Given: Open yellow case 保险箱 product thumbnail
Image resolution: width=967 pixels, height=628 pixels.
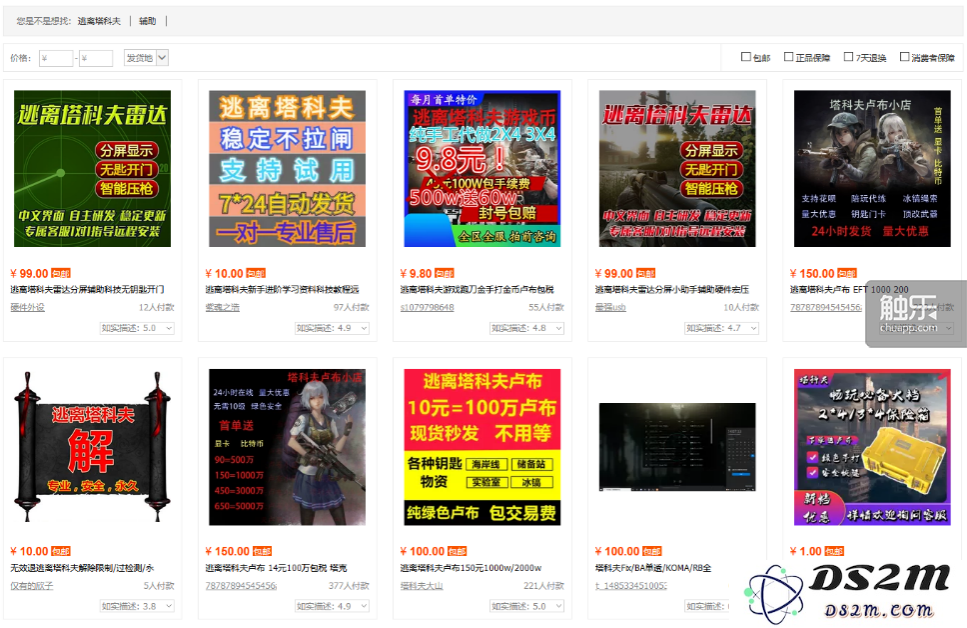Looking at the screenshot, I should (x=872, y=447).
